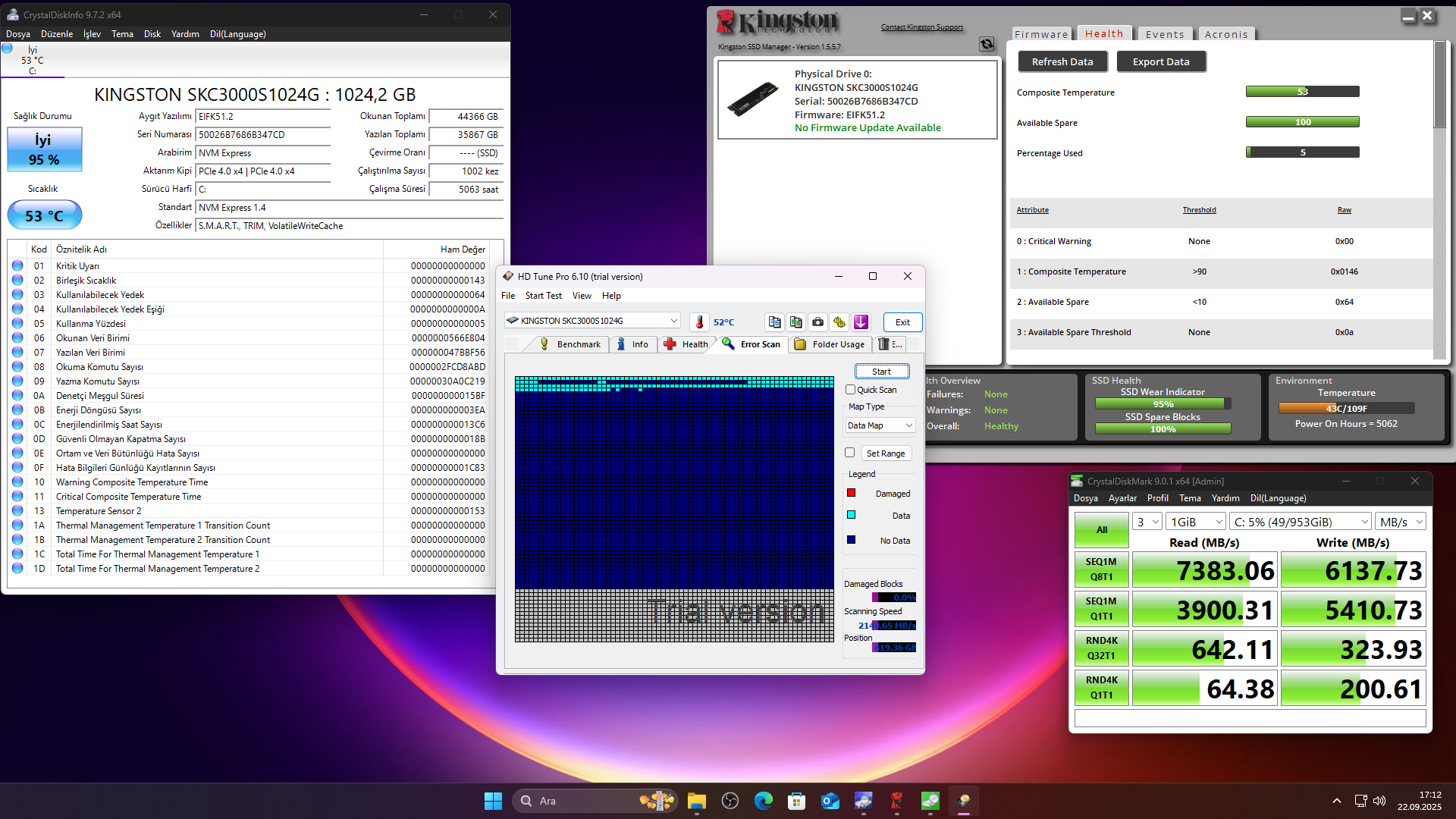Switch to CrystalDiskMark from the taskbar
Viewport: 1456px width, 819px height.
click(930, 801)
